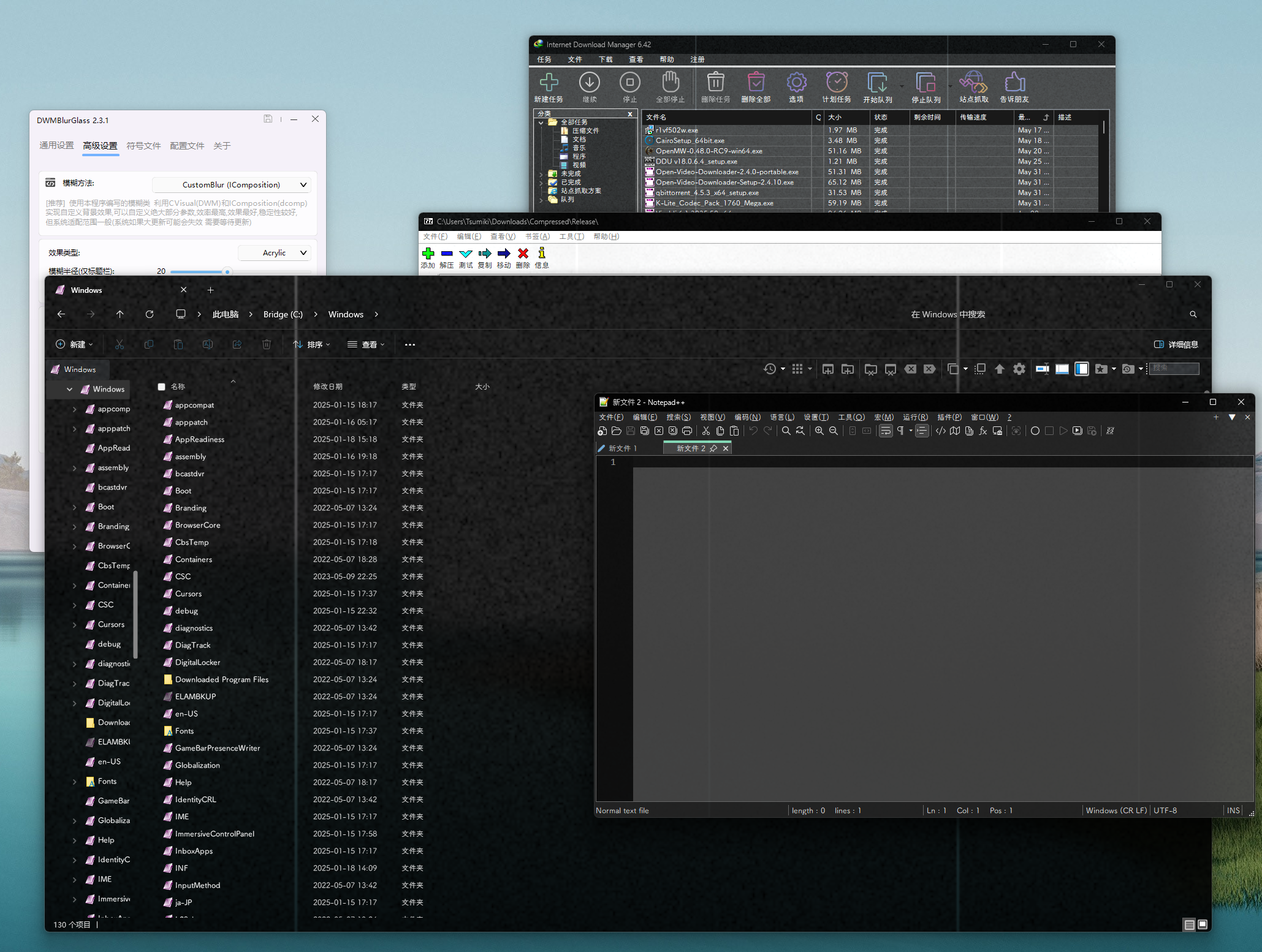Viewport: 1262px width, 952px height.
Task: Click the 全部停止 hand icon in IDM
Action: [x=671, y=82]
